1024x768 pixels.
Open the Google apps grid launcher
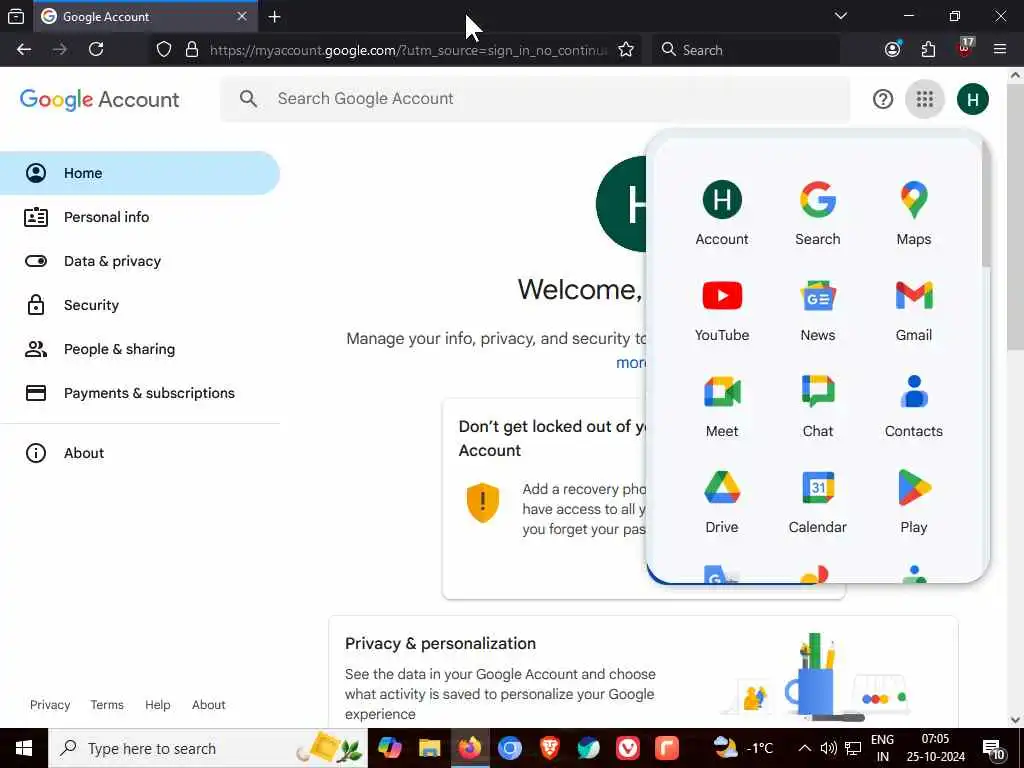click(x=924, y=99)
